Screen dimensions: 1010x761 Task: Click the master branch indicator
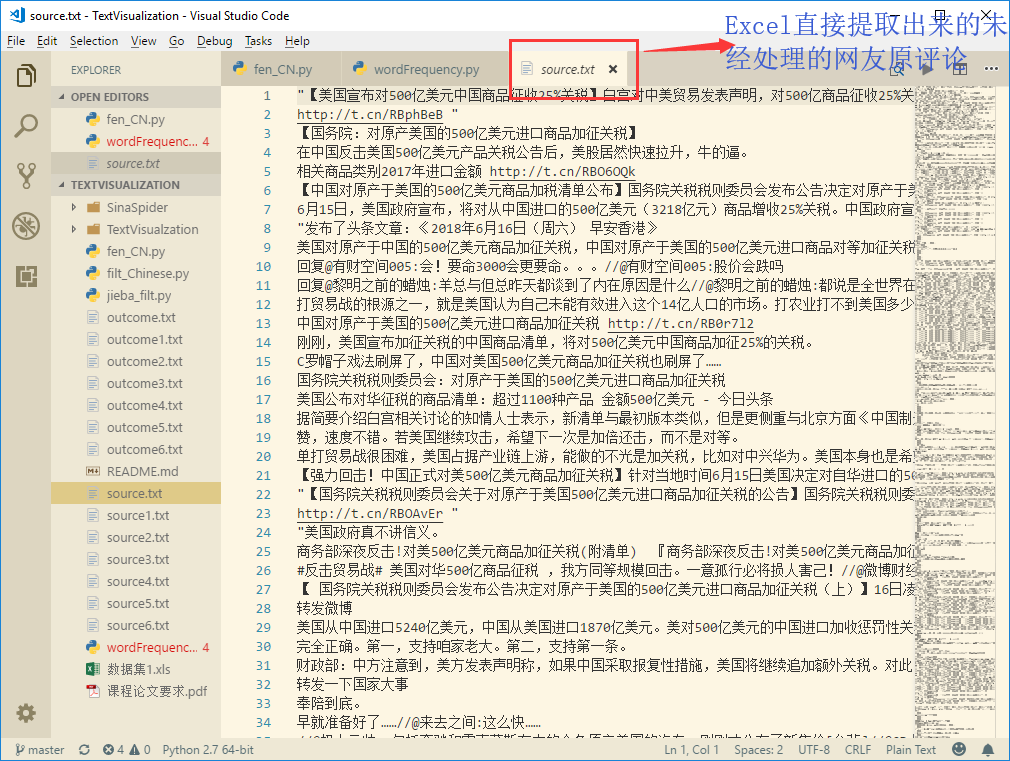[x=40, y=749]
